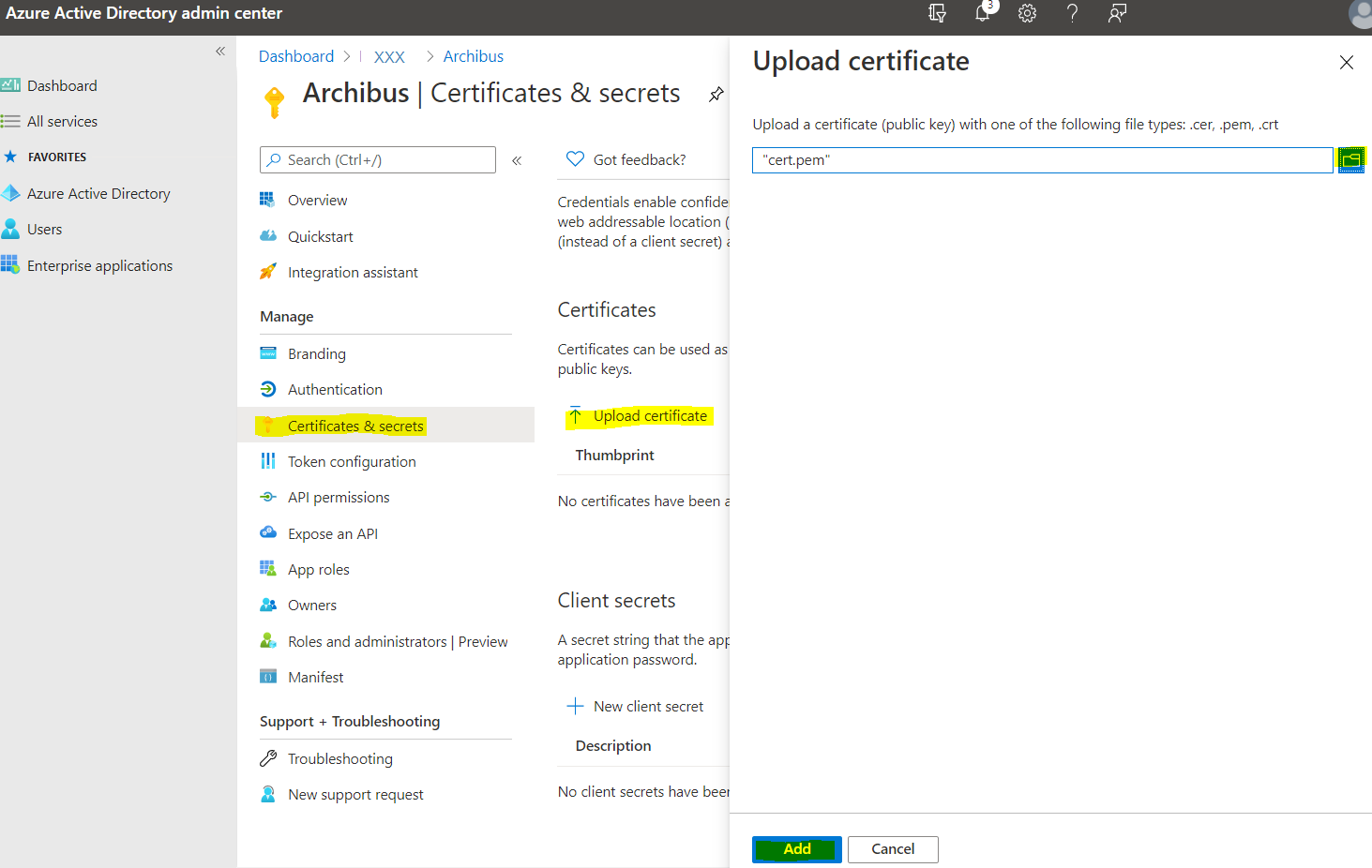Open Azure portal settings via gear icon
The image size is (1372, 868).
click(1026, 13)
